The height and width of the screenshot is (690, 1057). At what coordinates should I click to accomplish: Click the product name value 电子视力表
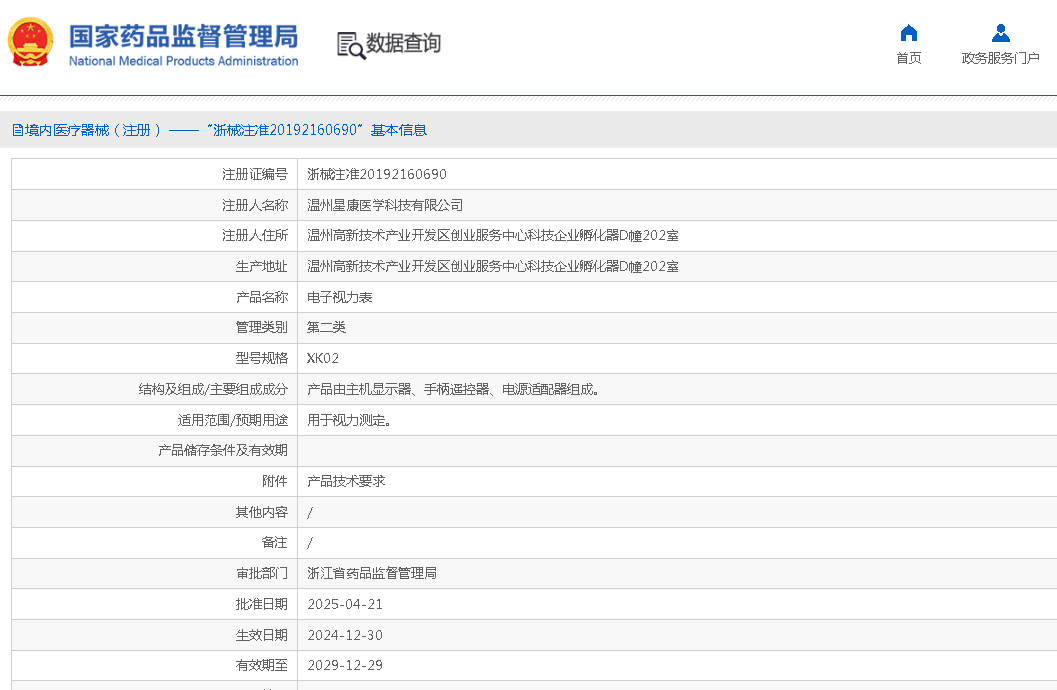(x=339, y=297)
